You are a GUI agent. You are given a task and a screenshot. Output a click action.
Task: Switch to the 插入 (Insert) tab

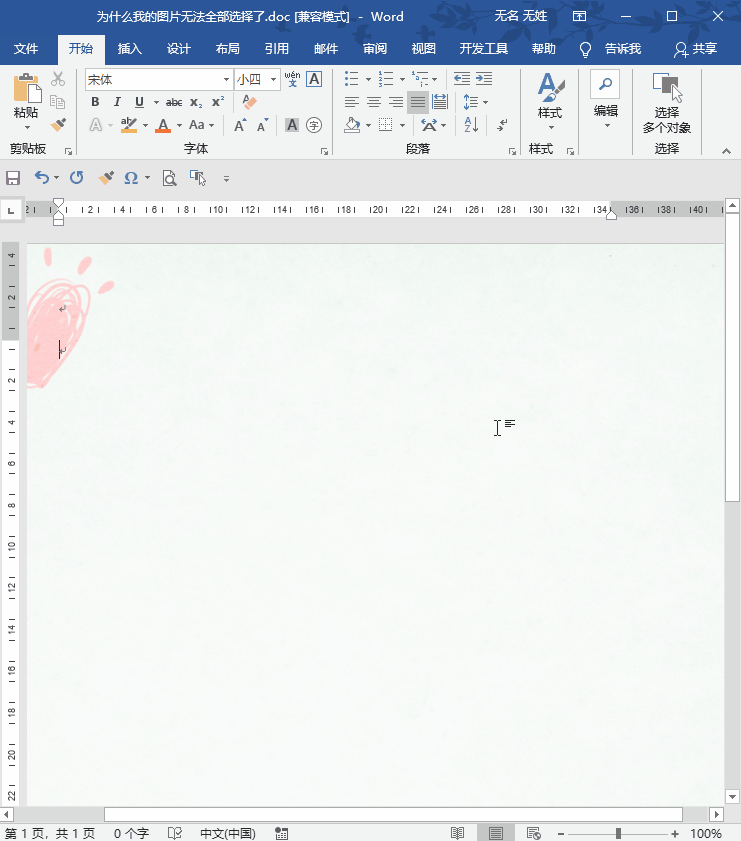(x=130, y=49)
